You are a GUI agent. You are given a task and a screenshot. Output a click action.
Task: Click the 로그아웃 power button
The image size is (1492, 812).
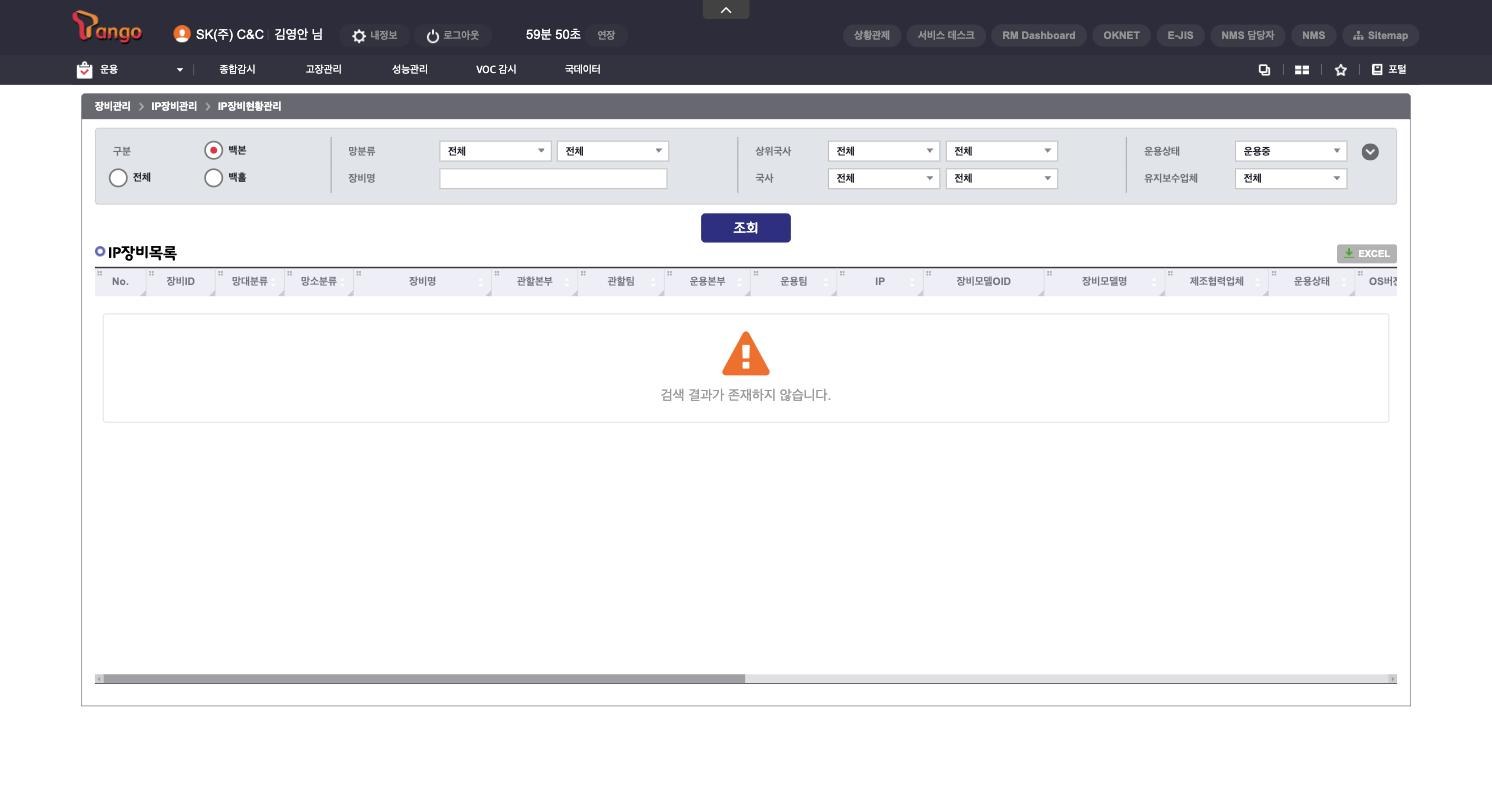coord(452,35)
